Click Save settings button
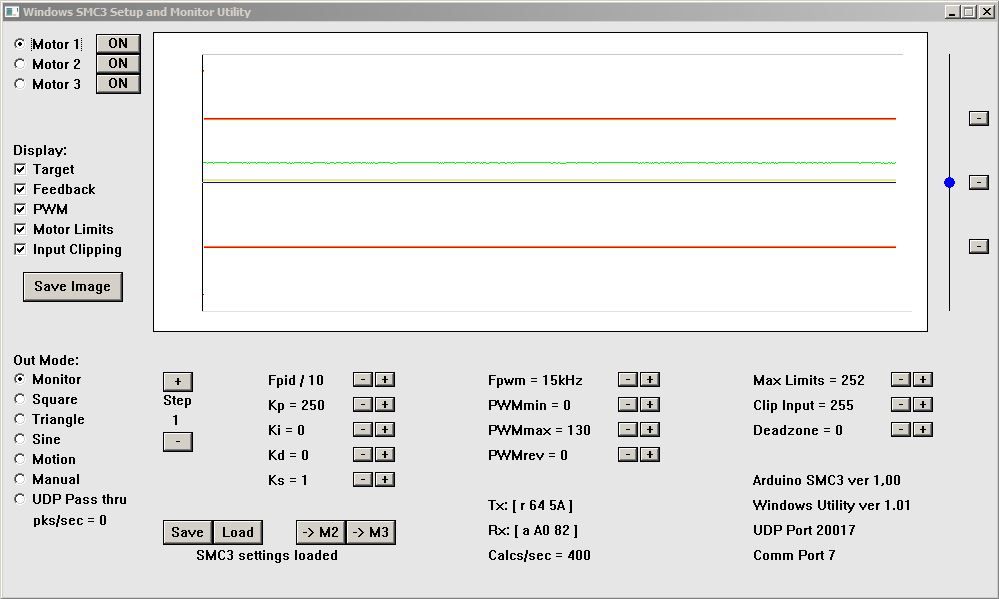This screenshot has width=999, height=599. [187, 532]
